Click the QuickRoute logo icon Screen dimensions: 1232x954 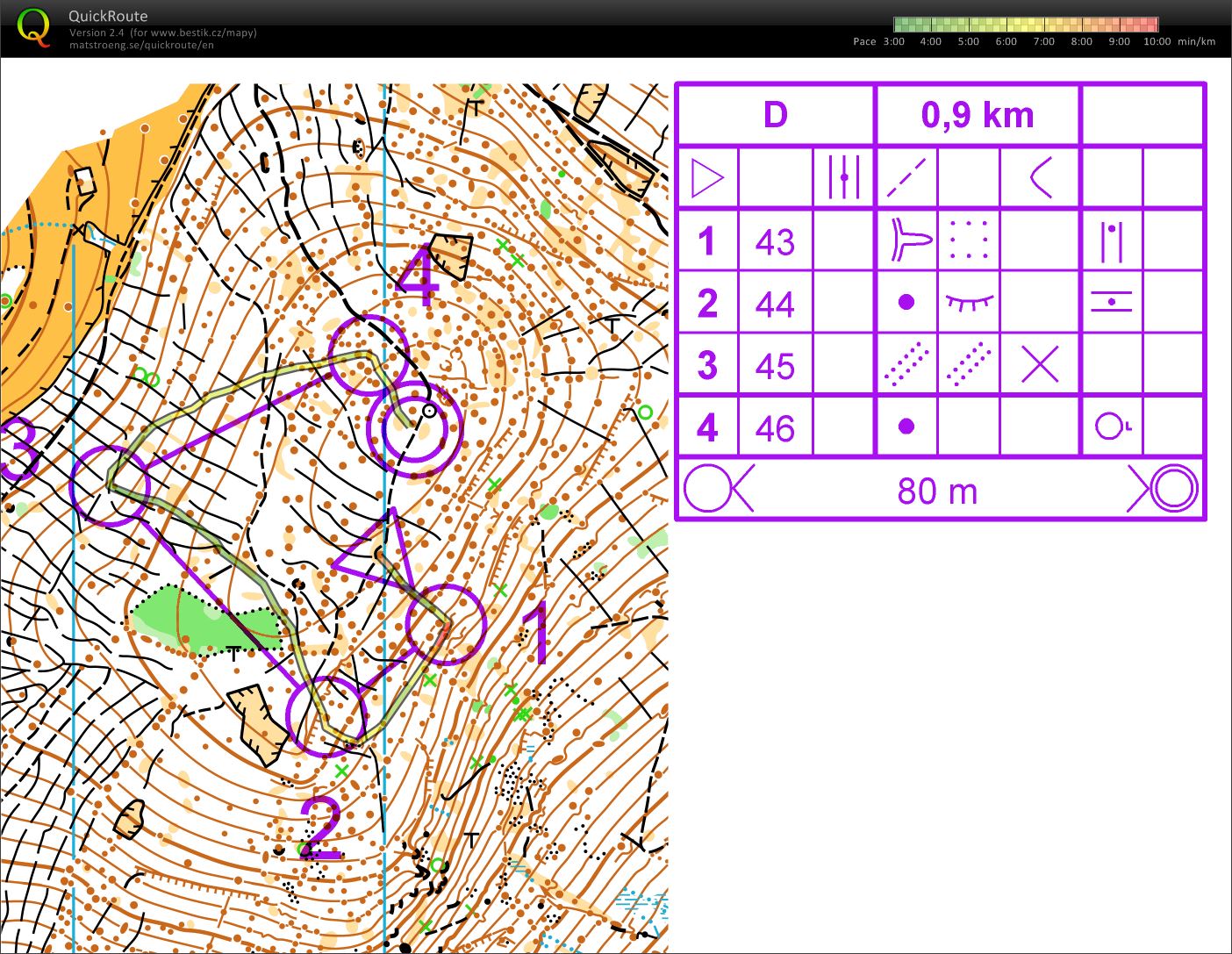coord(33,26)
